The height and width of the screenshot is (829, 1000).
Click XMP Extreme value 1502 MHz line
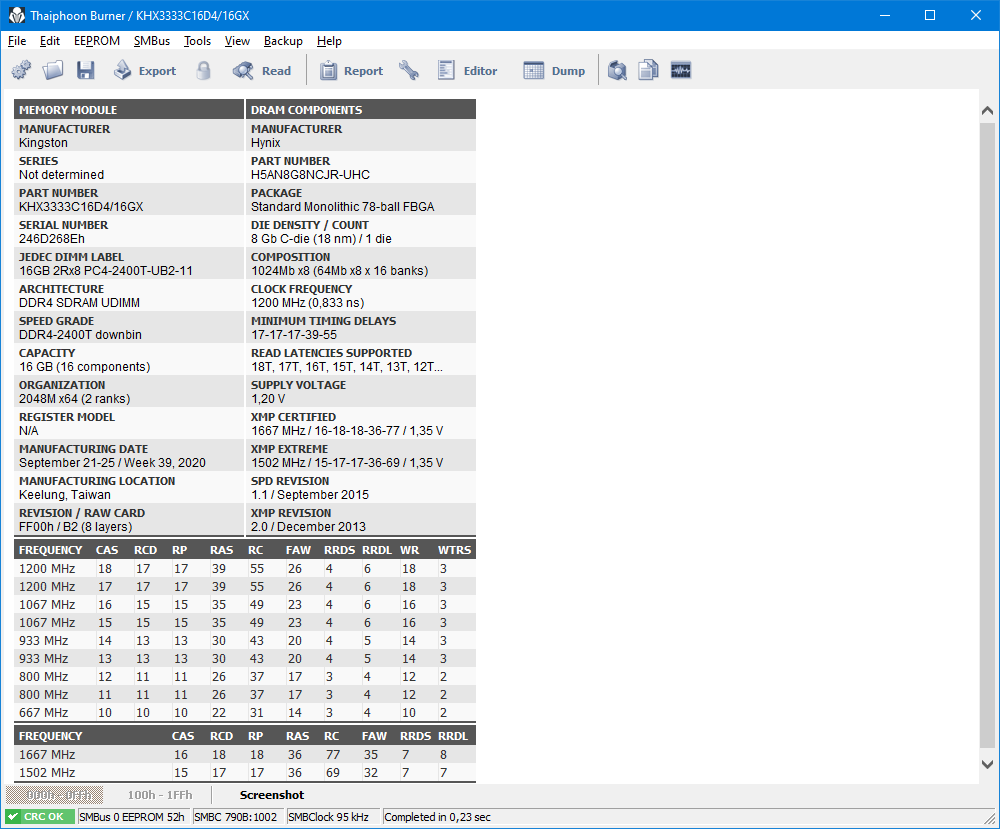click(x=347, y=462)
